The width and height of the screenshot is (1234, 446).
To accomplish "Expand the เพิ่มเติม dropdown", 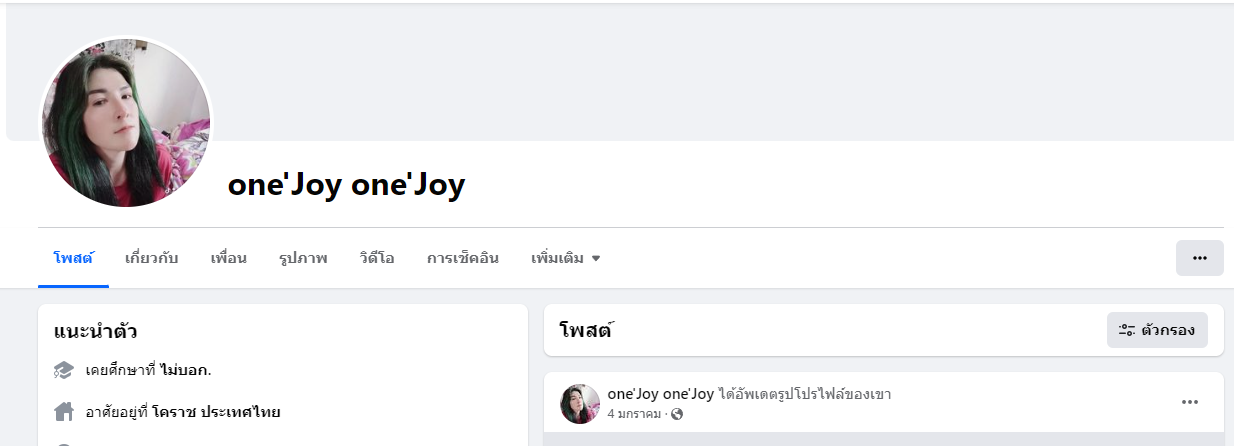I will tap(565, 258).
